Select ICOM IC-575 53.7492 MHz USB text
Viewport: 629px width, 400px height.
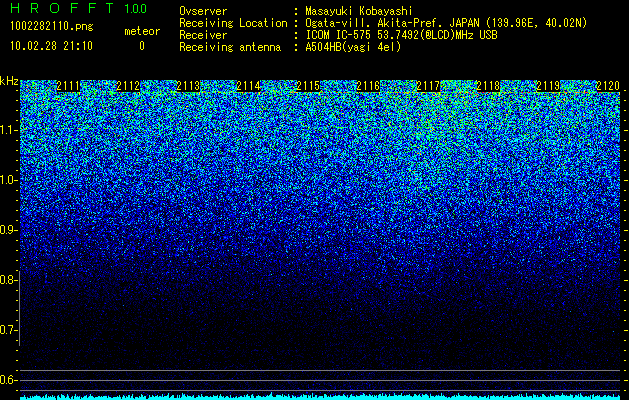(x=401, y=35)
